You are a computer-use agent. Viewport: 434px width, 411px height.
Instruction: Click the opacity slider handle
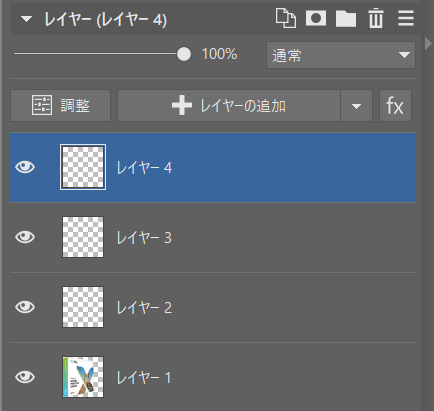point(184,54)
